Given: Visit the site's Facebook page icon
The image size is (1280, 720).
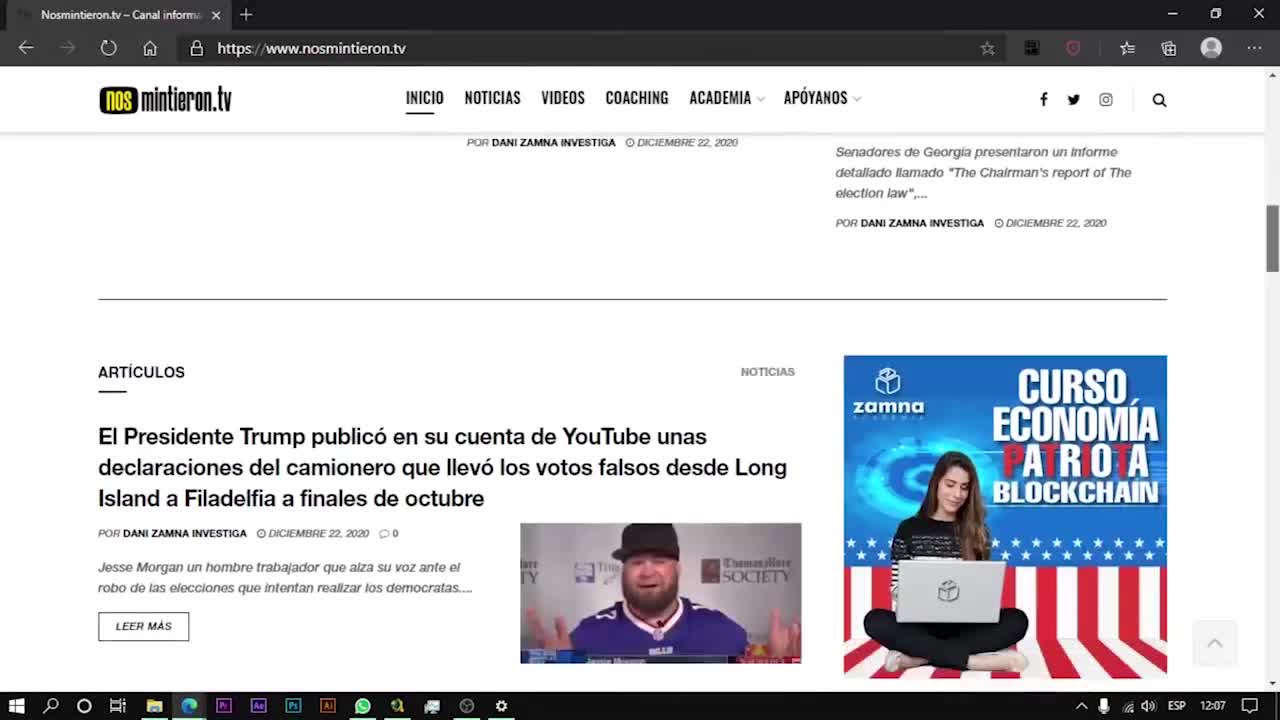Looking at the screenshot, I should (1043, 99).
